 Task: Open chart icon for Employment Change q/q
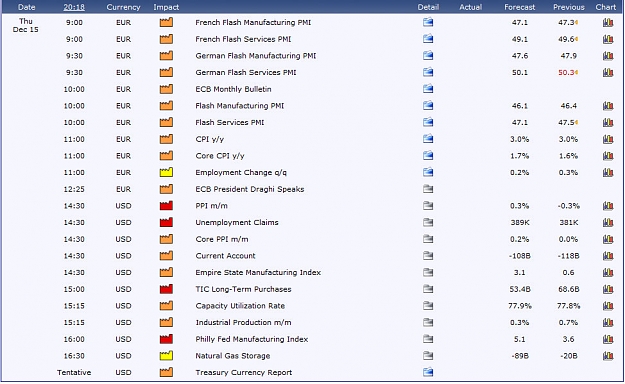click(608, 172)
